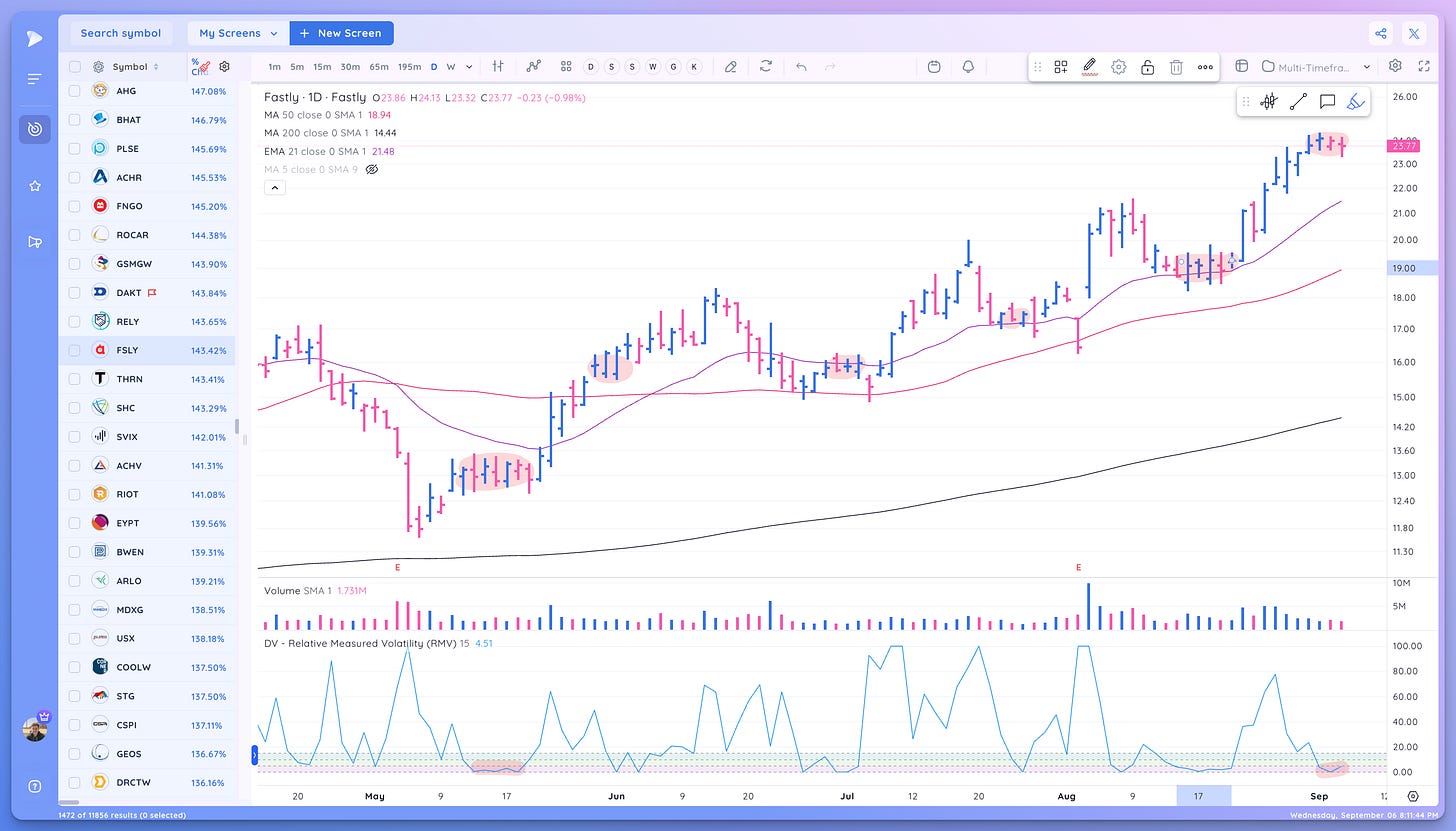The height and width of the screenshot is (831, 1456).
Task: Select the 5m timeframe
Action: (x=296, y=66)
